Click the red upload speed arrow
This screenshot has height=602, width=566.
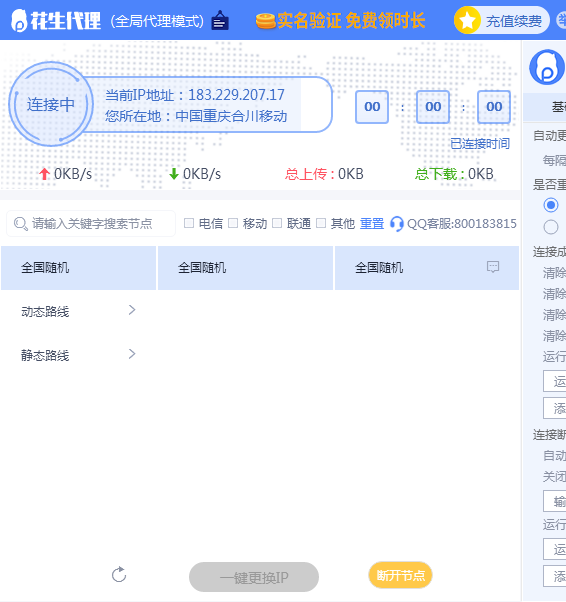coord(44,174)
